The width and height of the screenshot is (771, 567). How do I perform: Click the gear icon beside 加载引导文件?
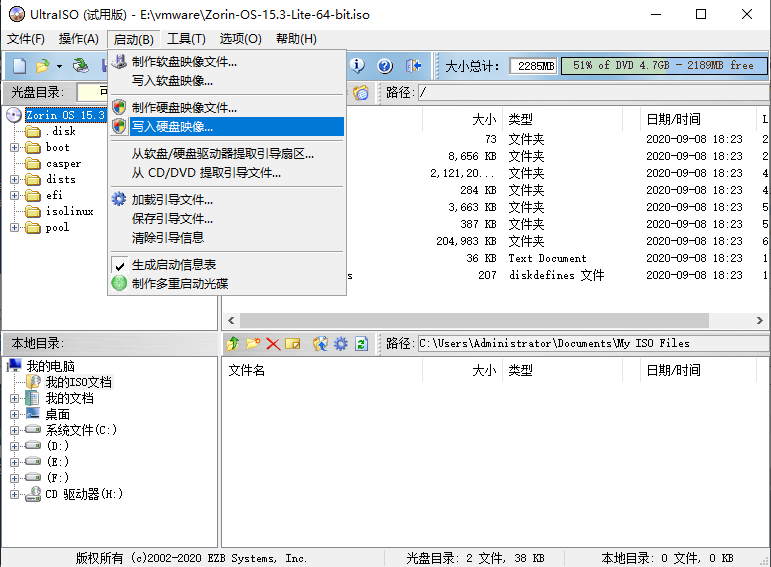pos(119,199)
